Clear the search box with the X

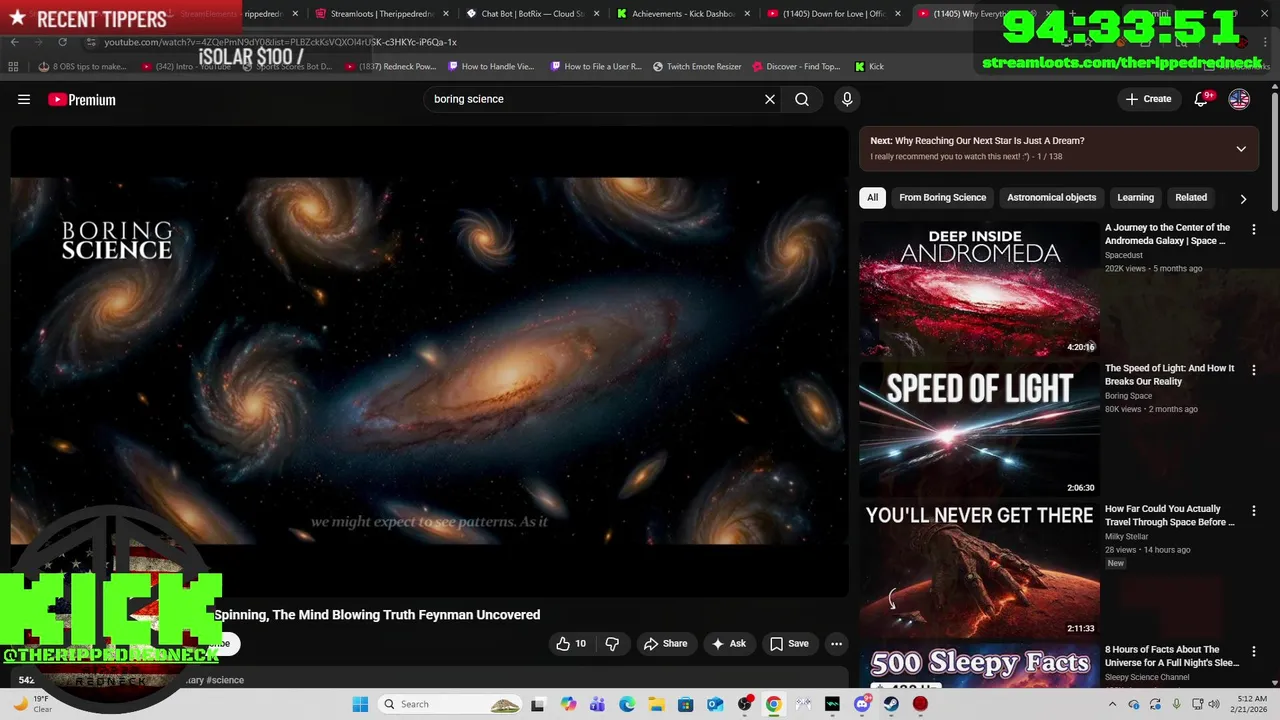[770, 99]
